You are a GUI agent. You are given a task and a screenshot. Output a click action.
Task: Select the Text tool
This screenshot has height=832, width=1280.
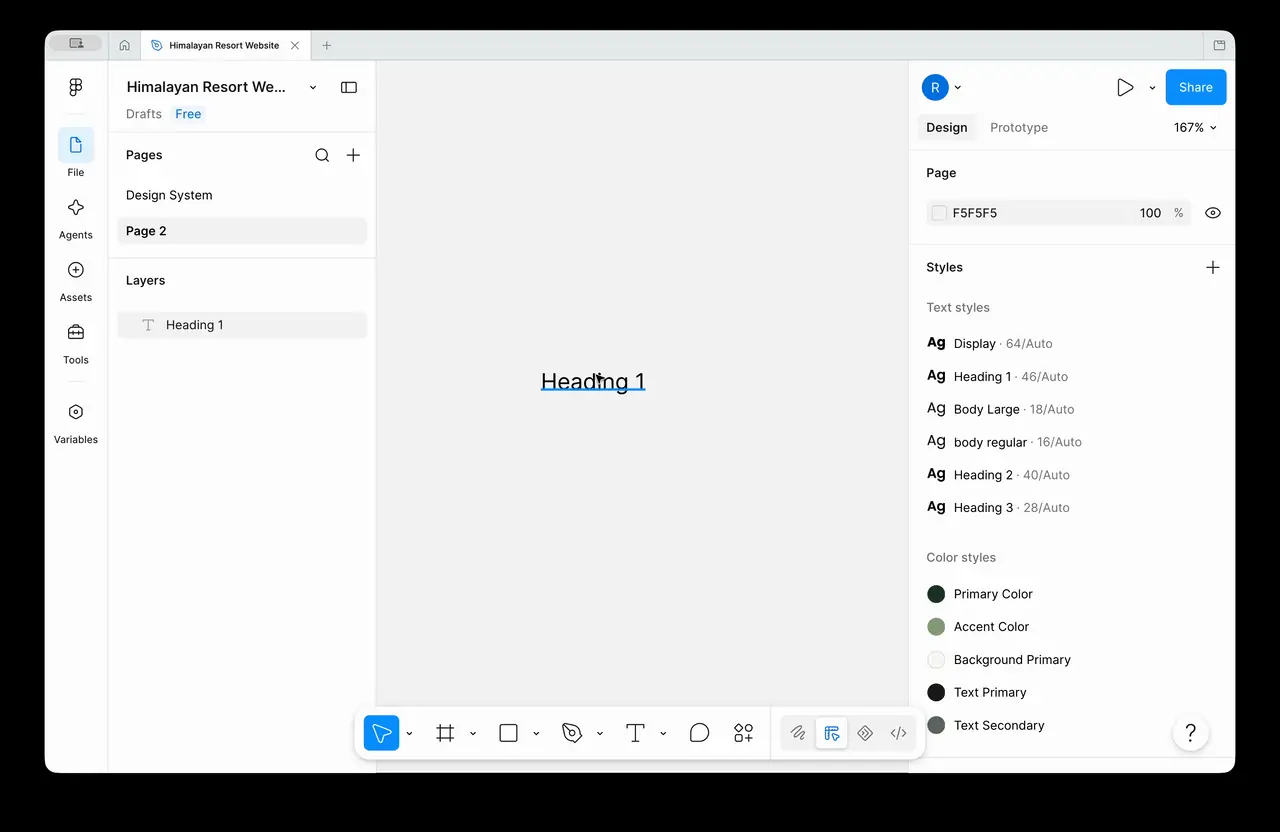pos(635,733)
